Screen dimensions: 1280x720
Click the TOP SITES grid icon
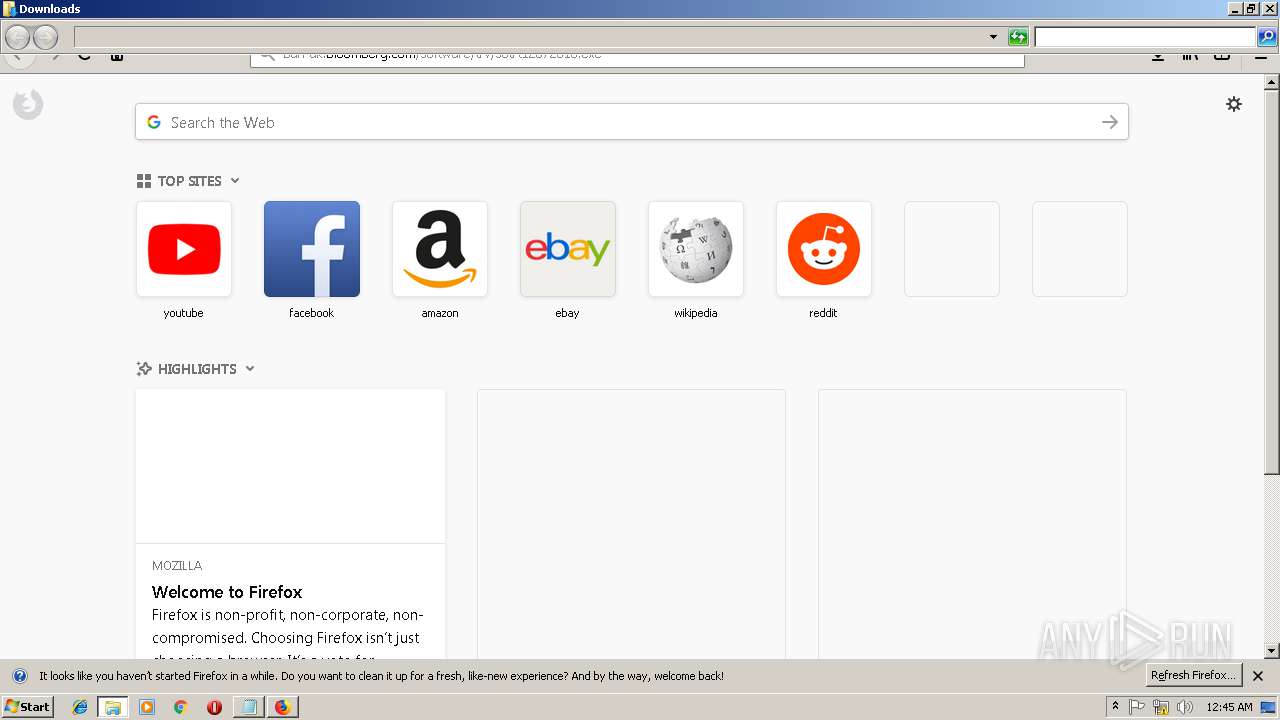pyautogui.click(x=144, y=181)
